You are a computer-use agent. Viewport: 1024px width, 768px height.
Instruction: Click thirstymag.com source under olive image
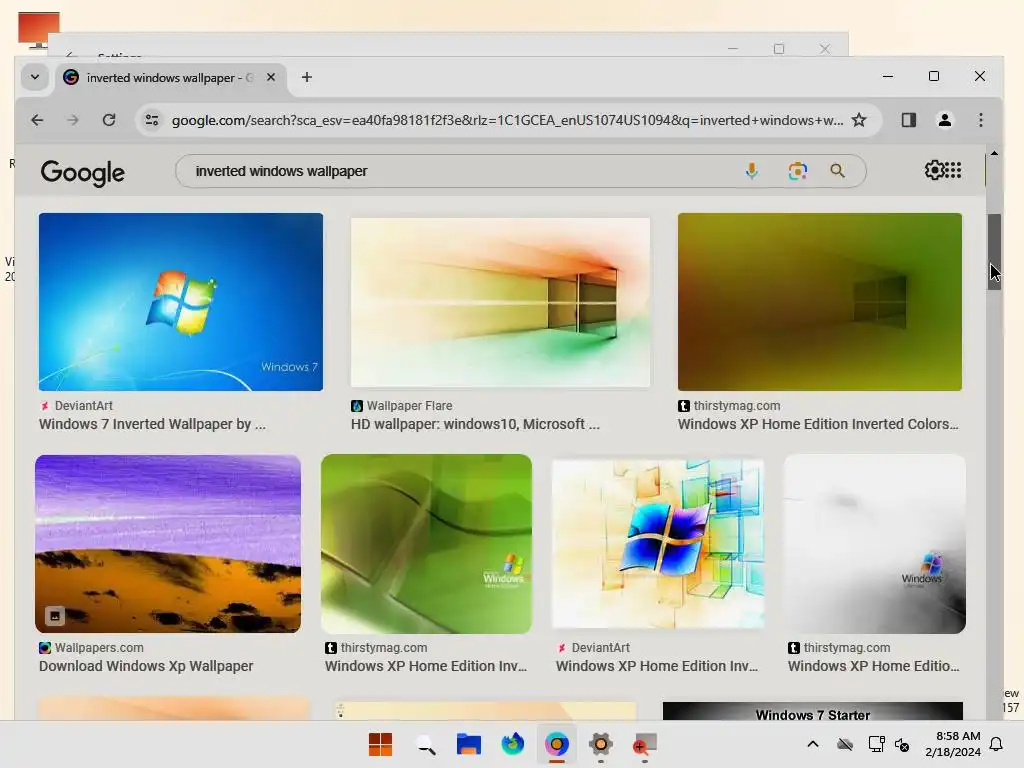click(737, 406)
